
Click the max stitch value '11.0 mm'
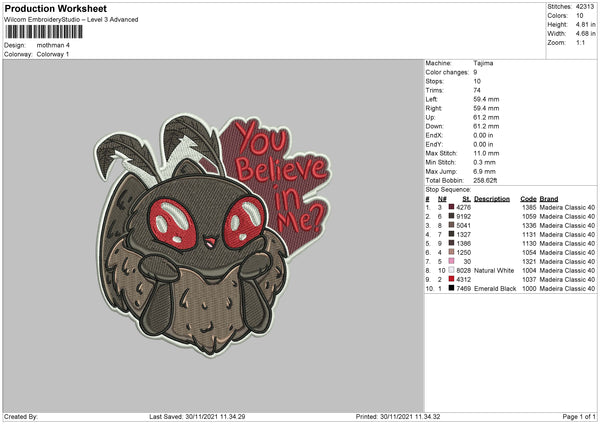pos(486,153)
